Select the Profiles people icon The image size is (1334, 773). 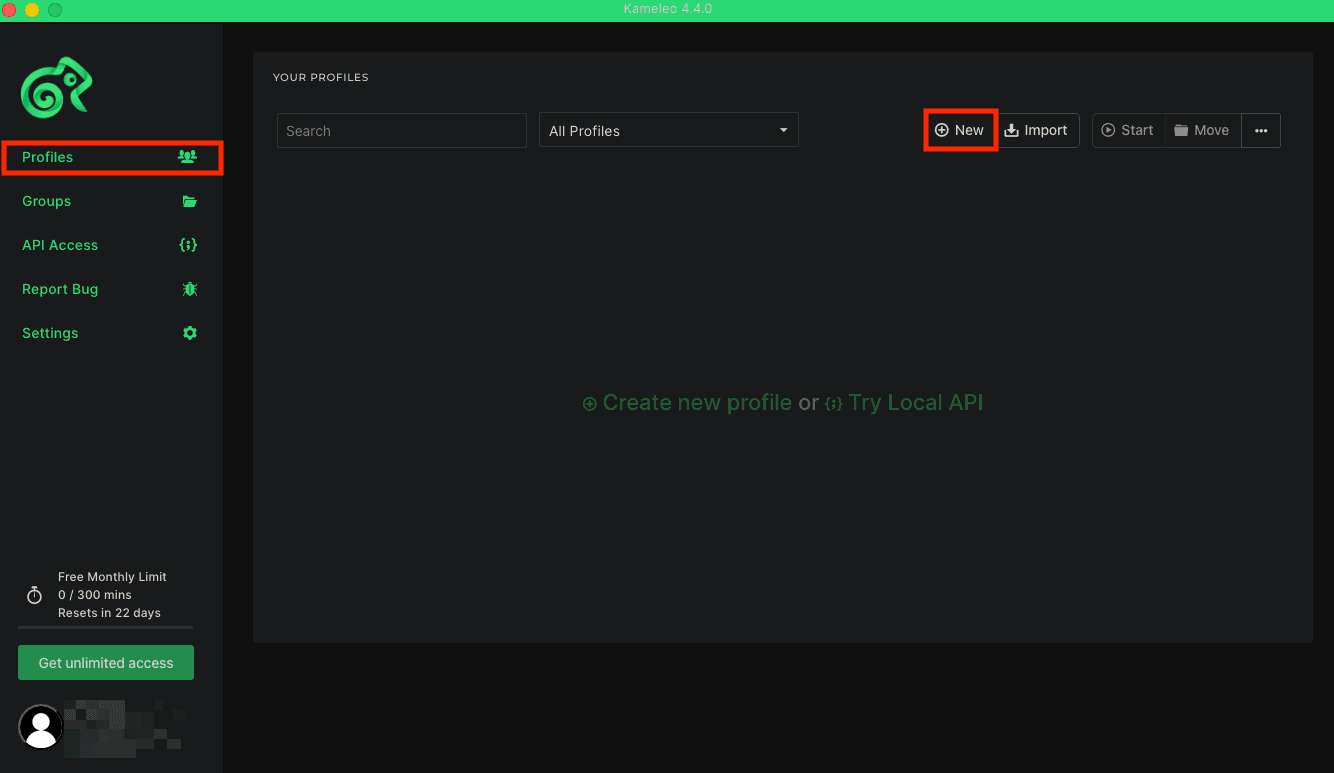(188, 156)
